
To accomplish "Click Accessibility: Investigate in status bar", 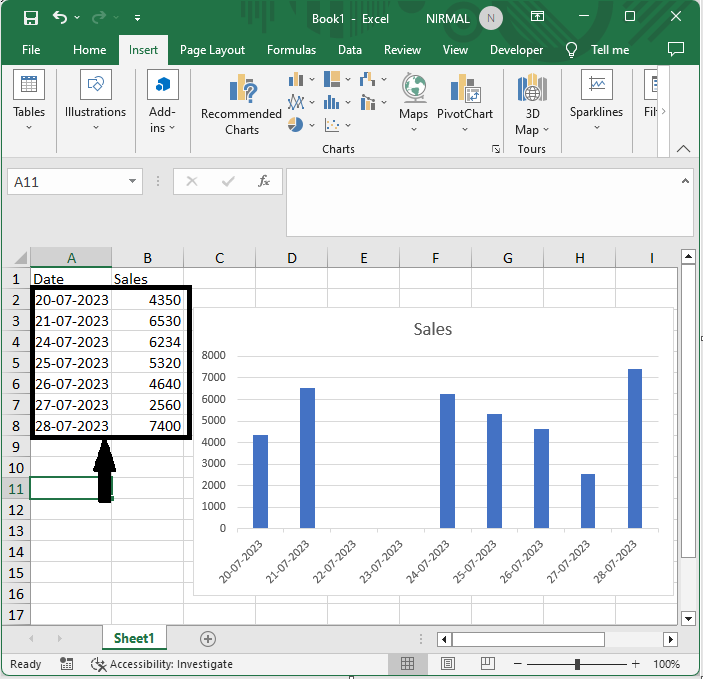I will point(162,664).
